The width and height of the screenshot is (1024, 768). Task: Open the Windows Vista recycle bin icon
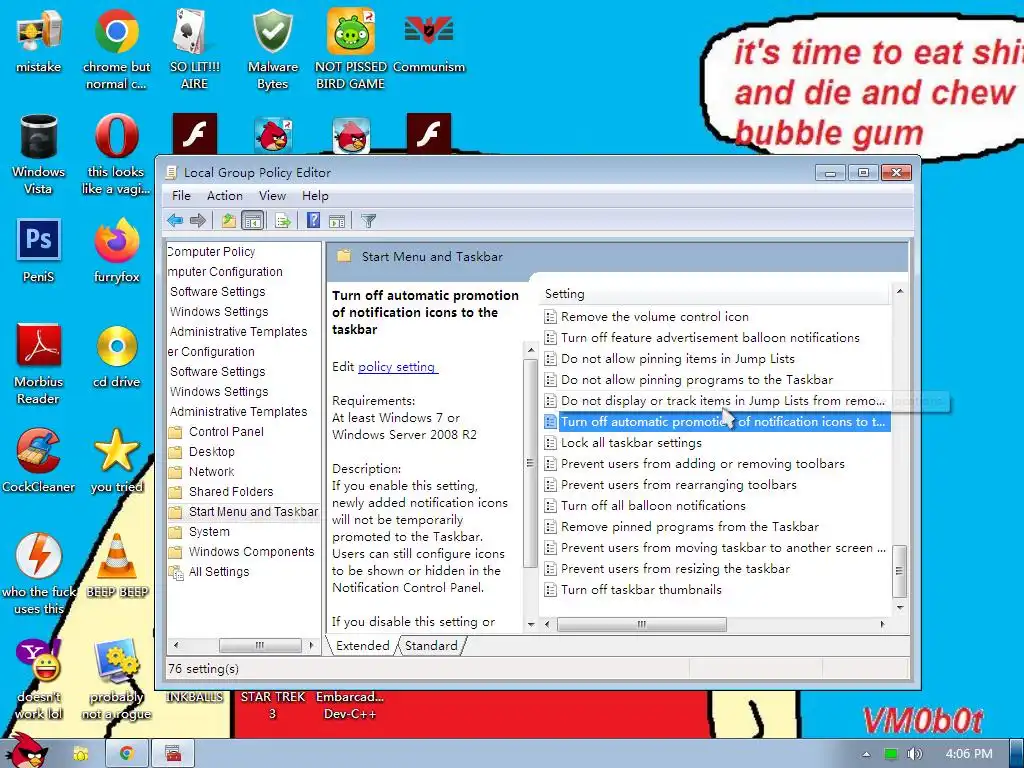click(x=39, y=154)
